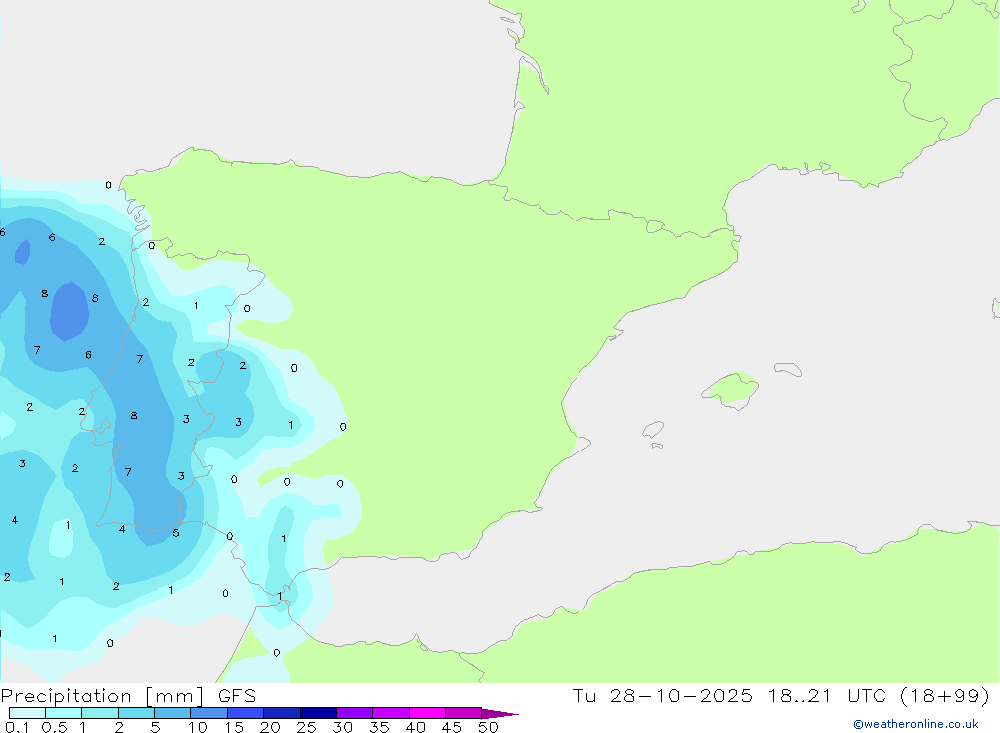Click the '10' legend scale label
The image size is (1000, 733).
coord(198,727)
